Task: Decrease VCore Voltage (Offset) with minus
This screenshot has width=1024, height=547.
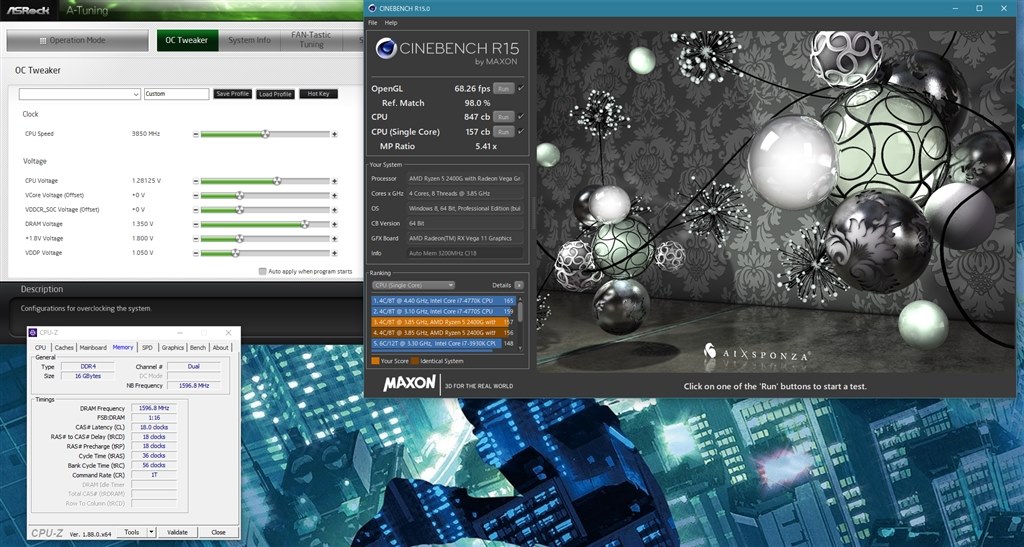Action: click(196, 196)
